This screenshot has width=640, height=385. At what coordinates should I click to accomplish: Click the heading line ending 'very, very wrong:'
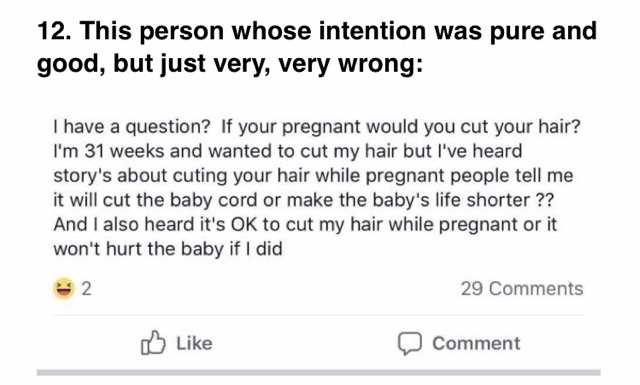click(230, 65)
